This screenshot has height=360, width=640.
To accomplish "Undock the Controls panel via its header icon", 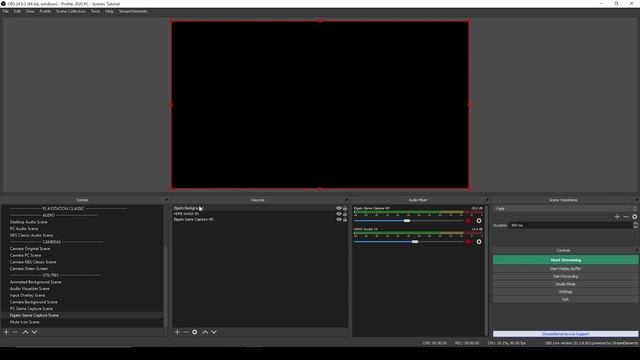I will [x=636, y=250].
